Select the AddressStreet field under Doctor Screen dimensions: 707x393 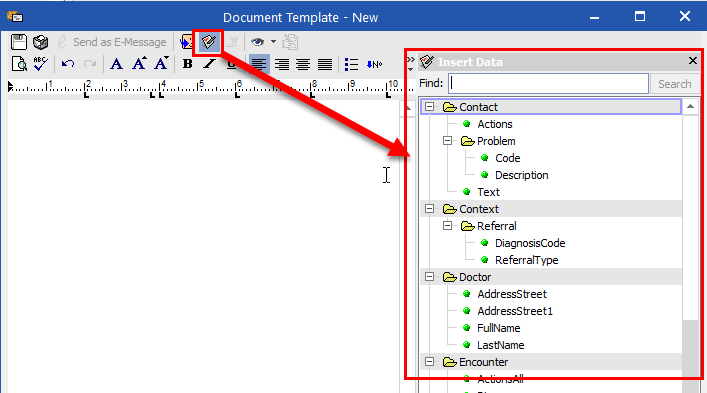[512, 294]
